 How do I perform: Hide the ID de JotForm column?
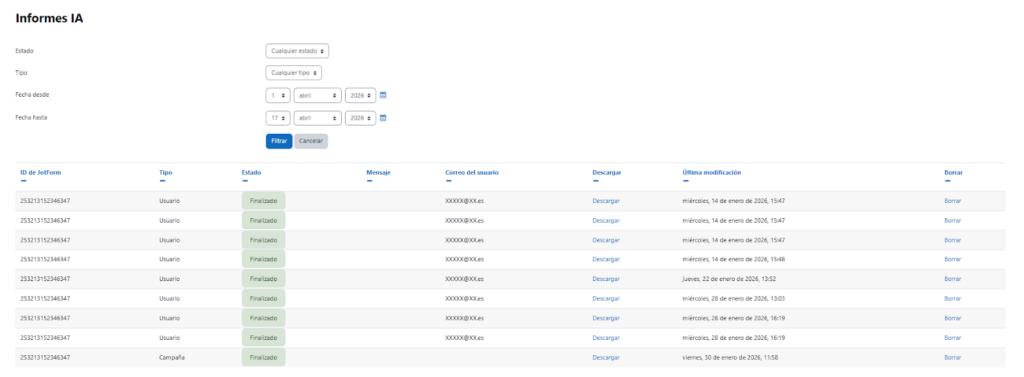click(24, 181)
